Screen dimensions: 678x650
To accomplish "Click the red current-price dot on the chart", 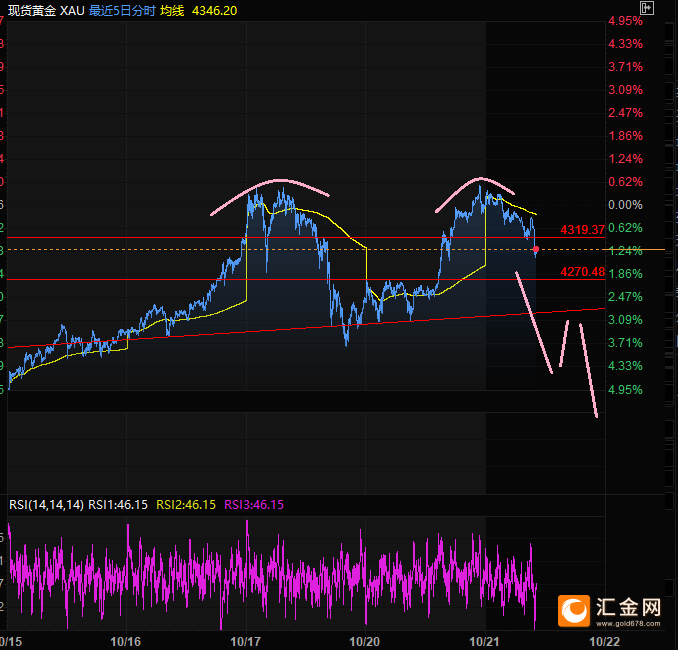I will (x=536, y=249).
